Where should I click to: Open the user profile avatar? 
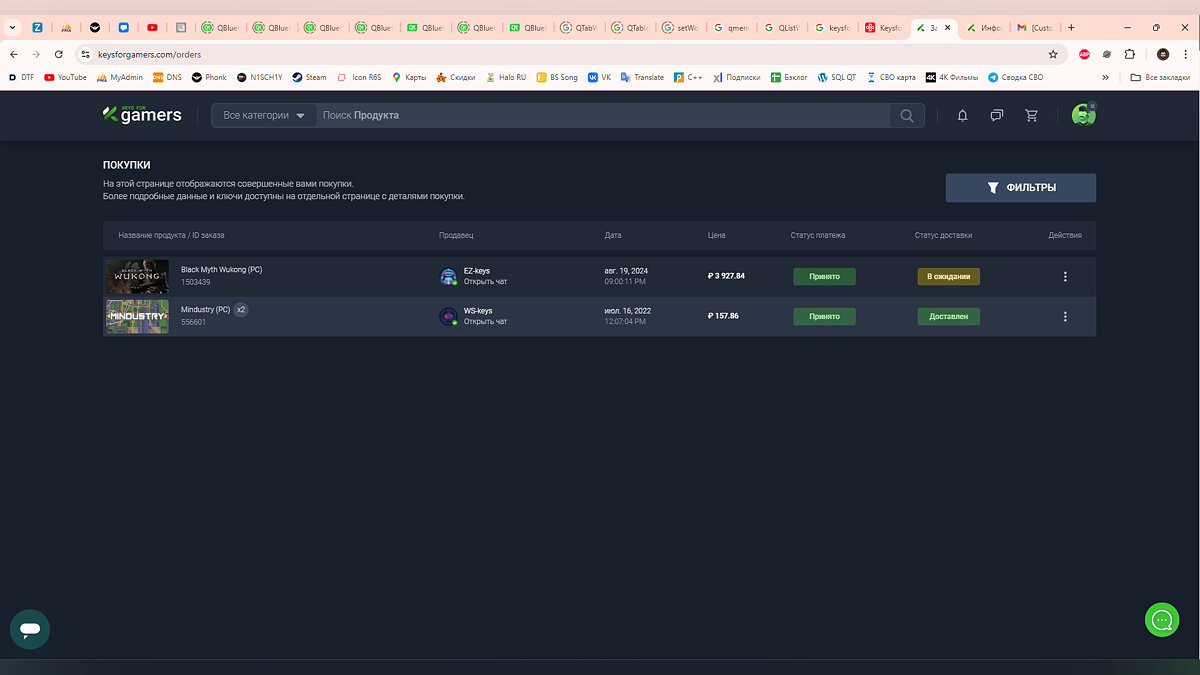click(1083, 115)
